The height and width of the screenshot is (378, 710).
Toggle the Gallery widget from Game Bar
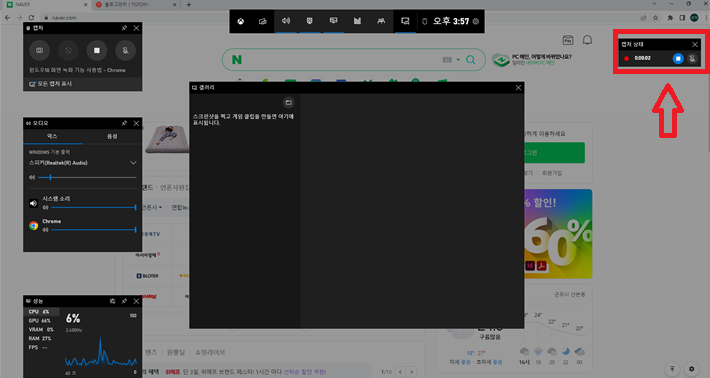tap(405, 21)
